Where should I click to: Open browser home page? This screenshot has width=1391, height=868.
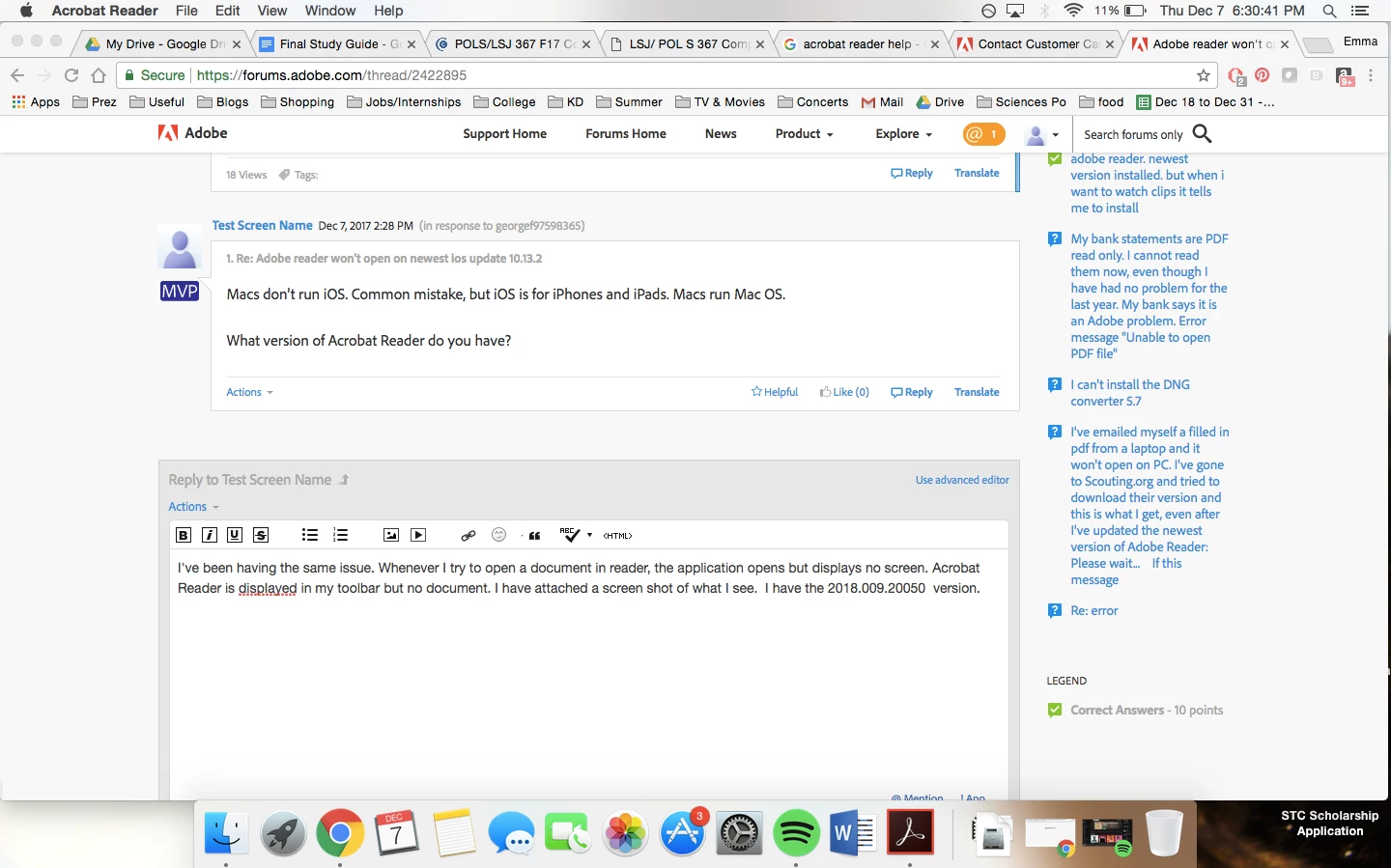(99, 75)
